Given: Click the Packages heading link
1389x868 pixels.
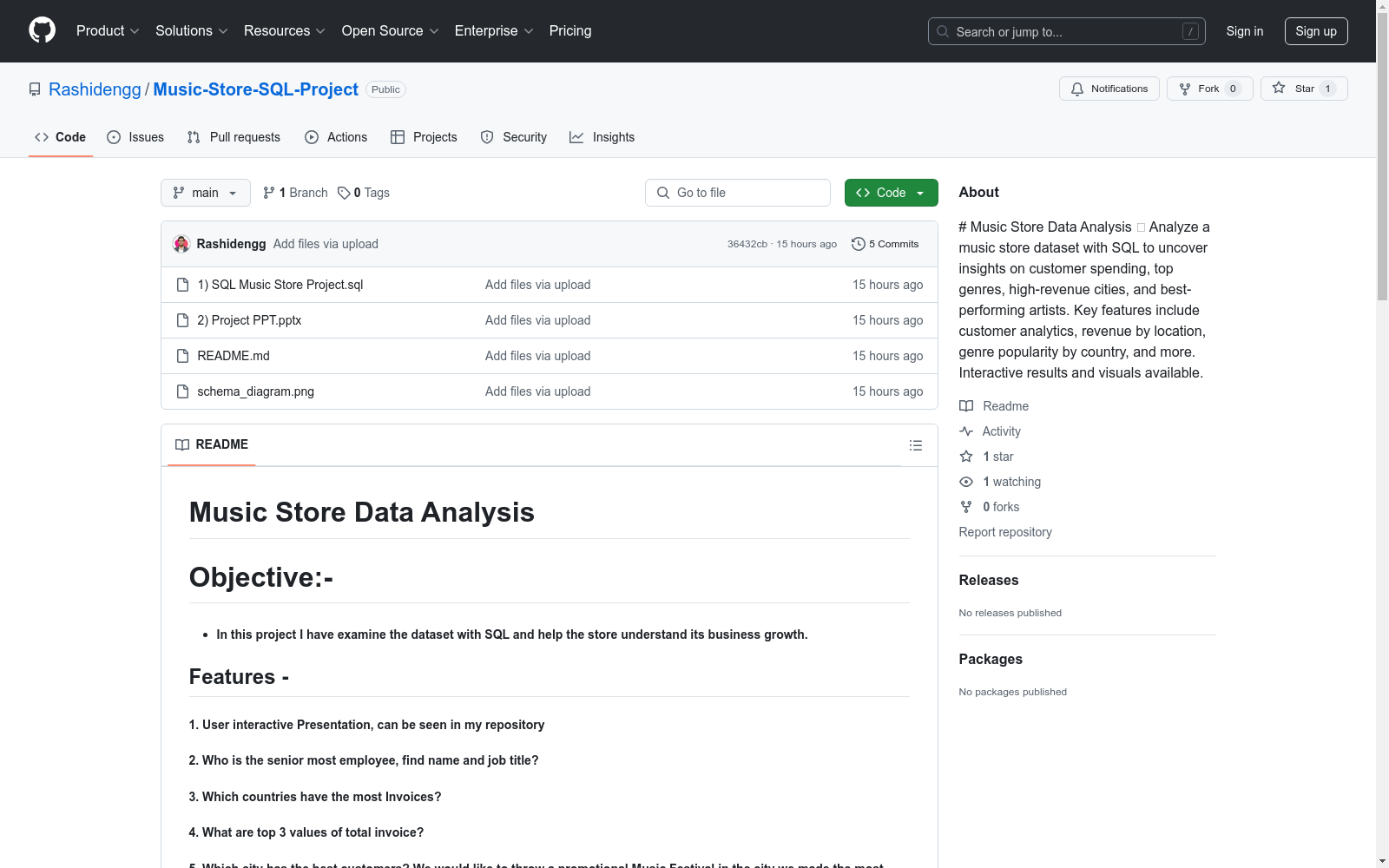Looking at the screenshot, I should tap(991, 659).
